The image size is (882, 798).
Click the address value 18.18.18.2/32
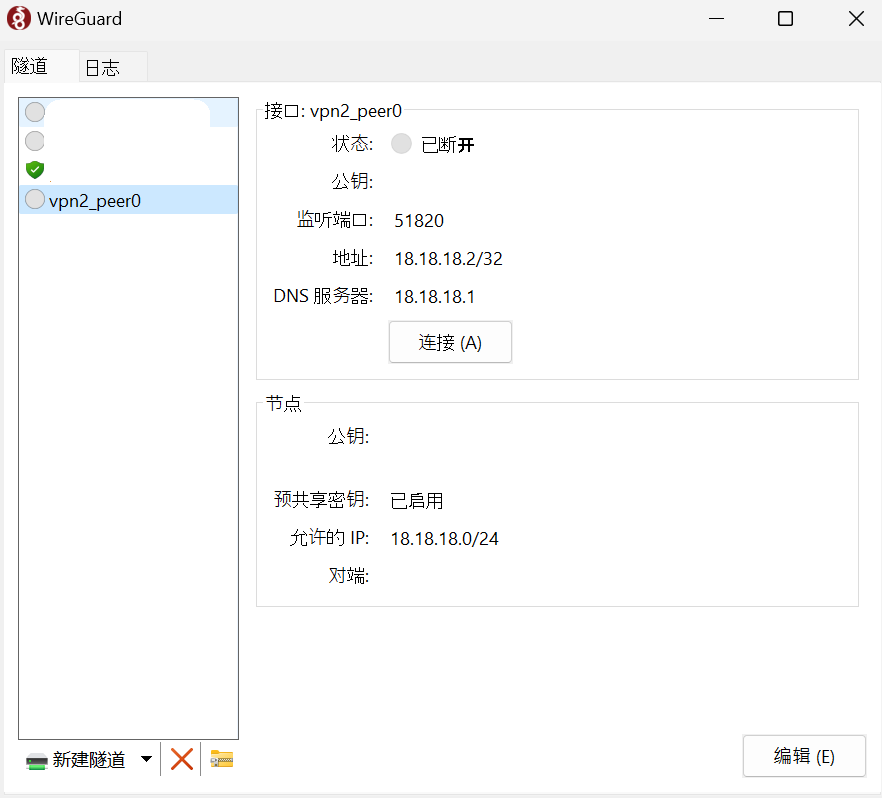click(448, 259)
